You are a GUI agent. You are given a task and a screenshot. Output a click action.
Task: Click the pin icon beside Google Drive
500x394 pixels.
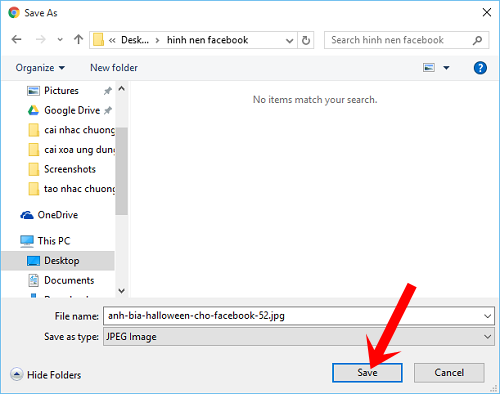click(x=108, y=110)
